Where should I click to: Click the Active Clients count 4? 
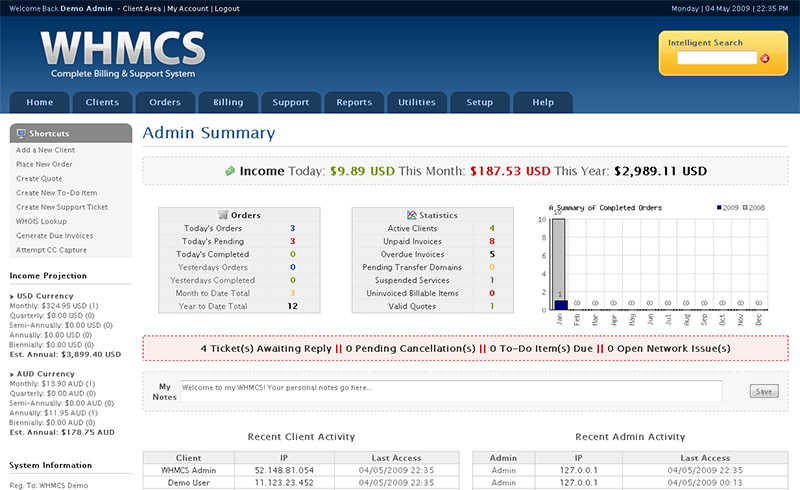492,228
